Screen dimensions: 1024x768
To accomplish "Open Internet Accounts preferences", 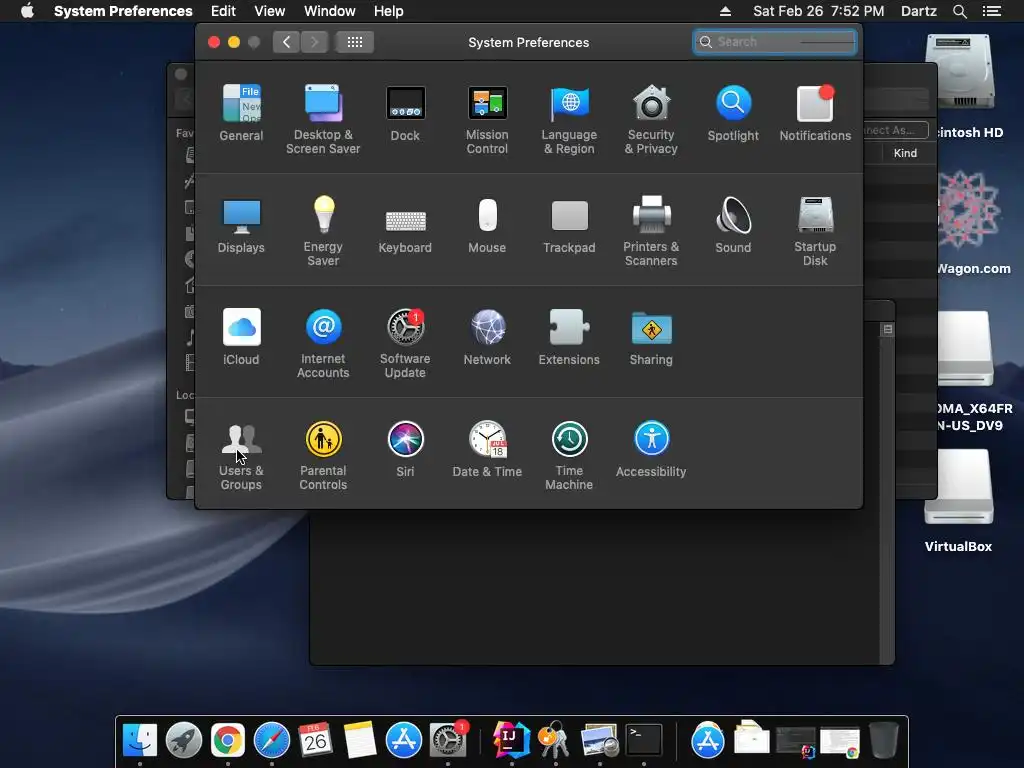I will 323,344.
